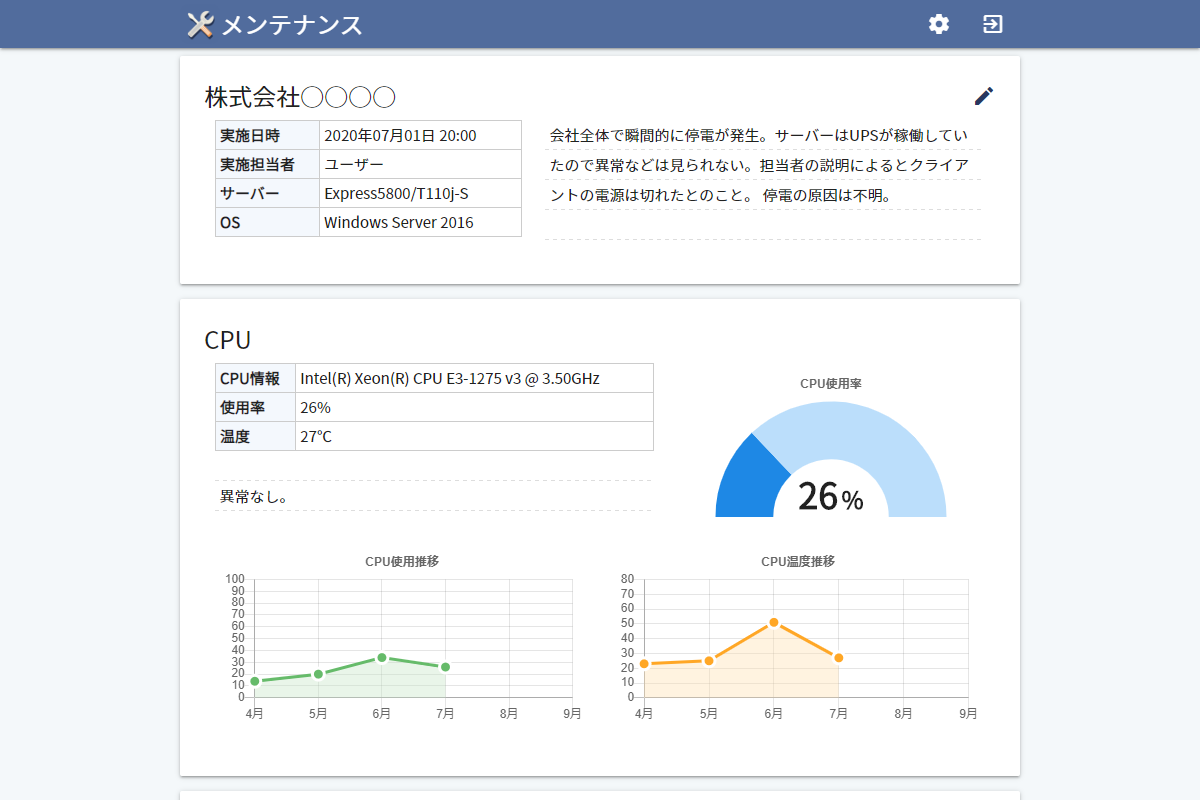Click the 使用率 label cell

click(255, 407)
